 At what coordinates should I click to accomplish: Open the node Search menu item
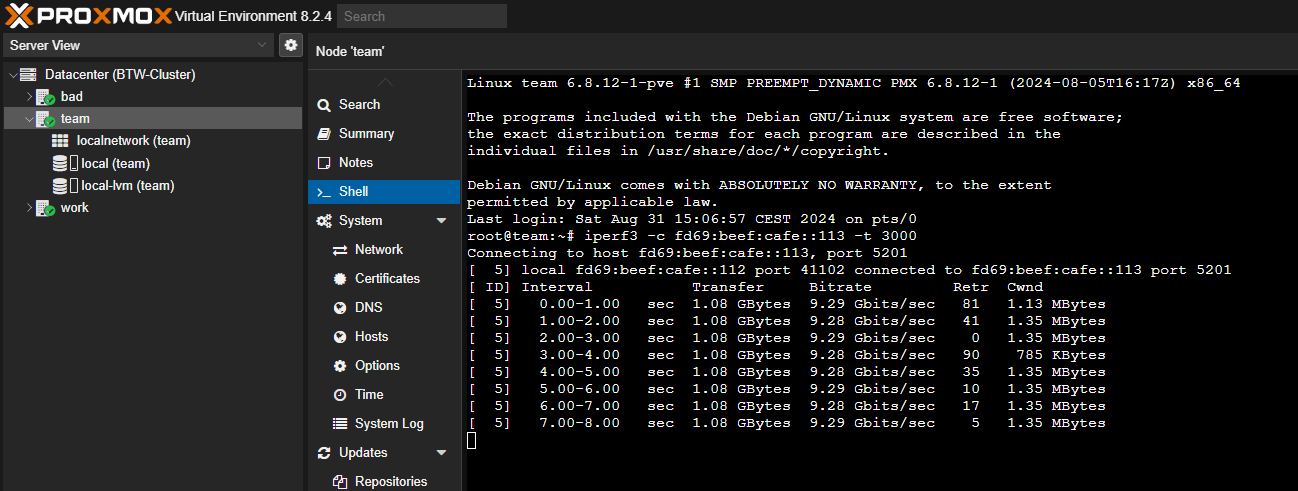tap(384, 104)
